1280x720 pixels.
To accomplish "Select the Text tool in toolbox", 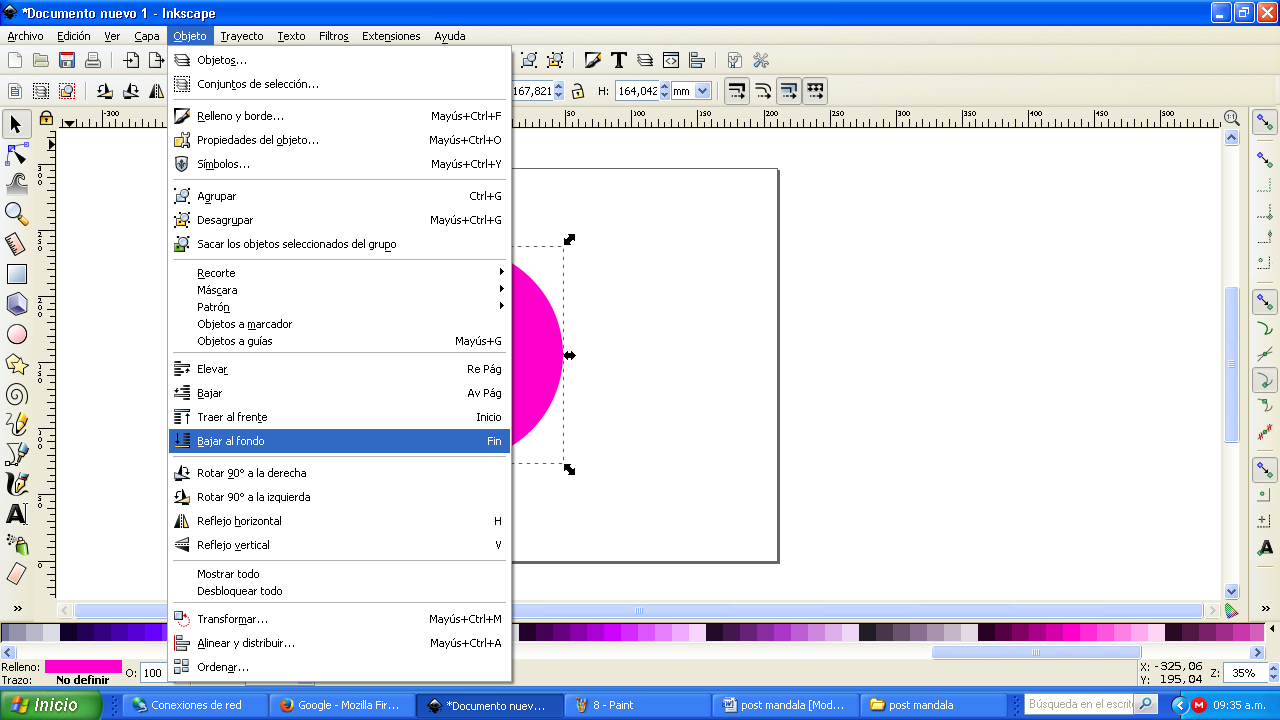I will coord(16,515).
